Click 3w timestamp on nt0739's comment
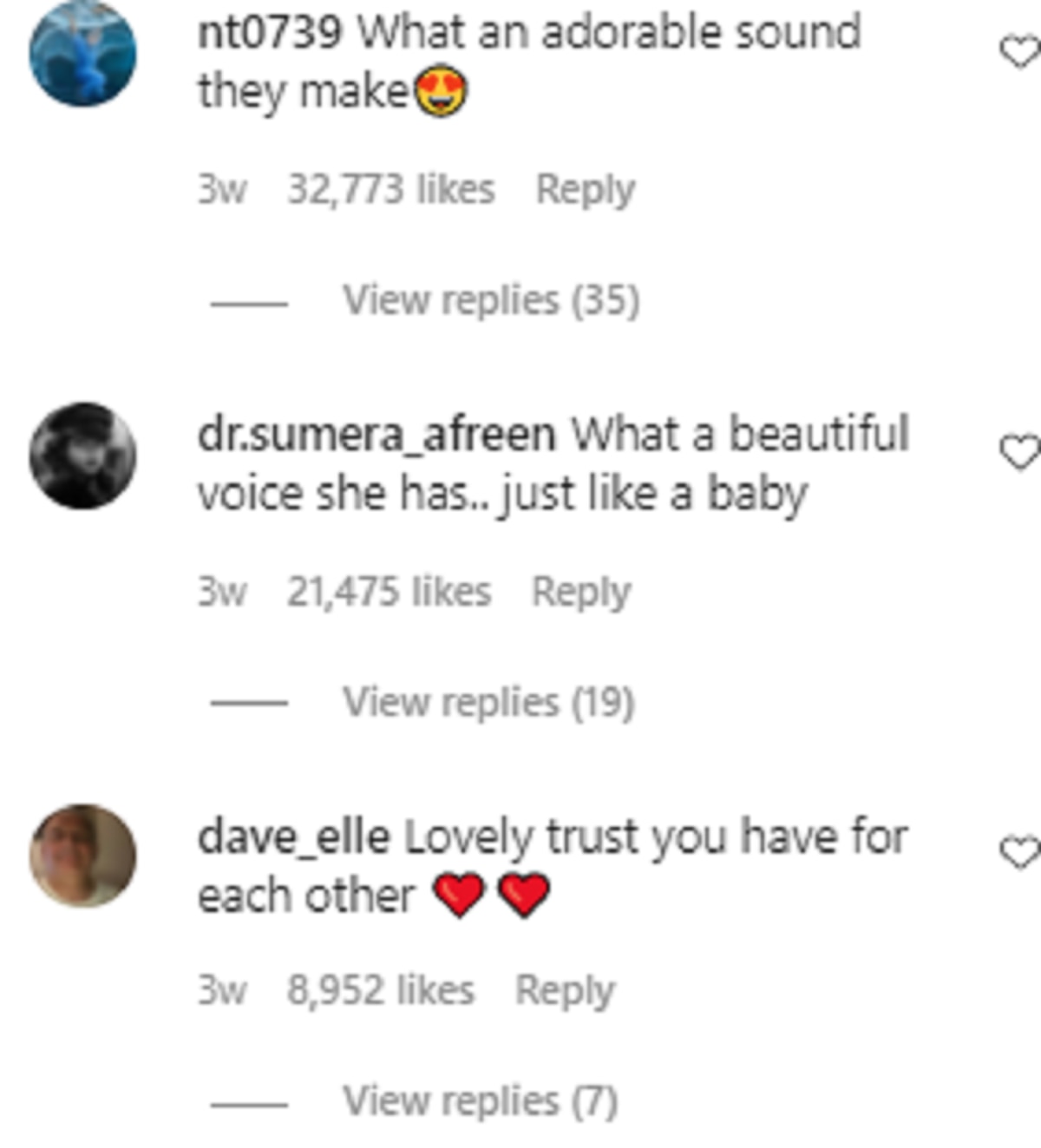Viewport: 1041px width, 1148px height. 222,189
